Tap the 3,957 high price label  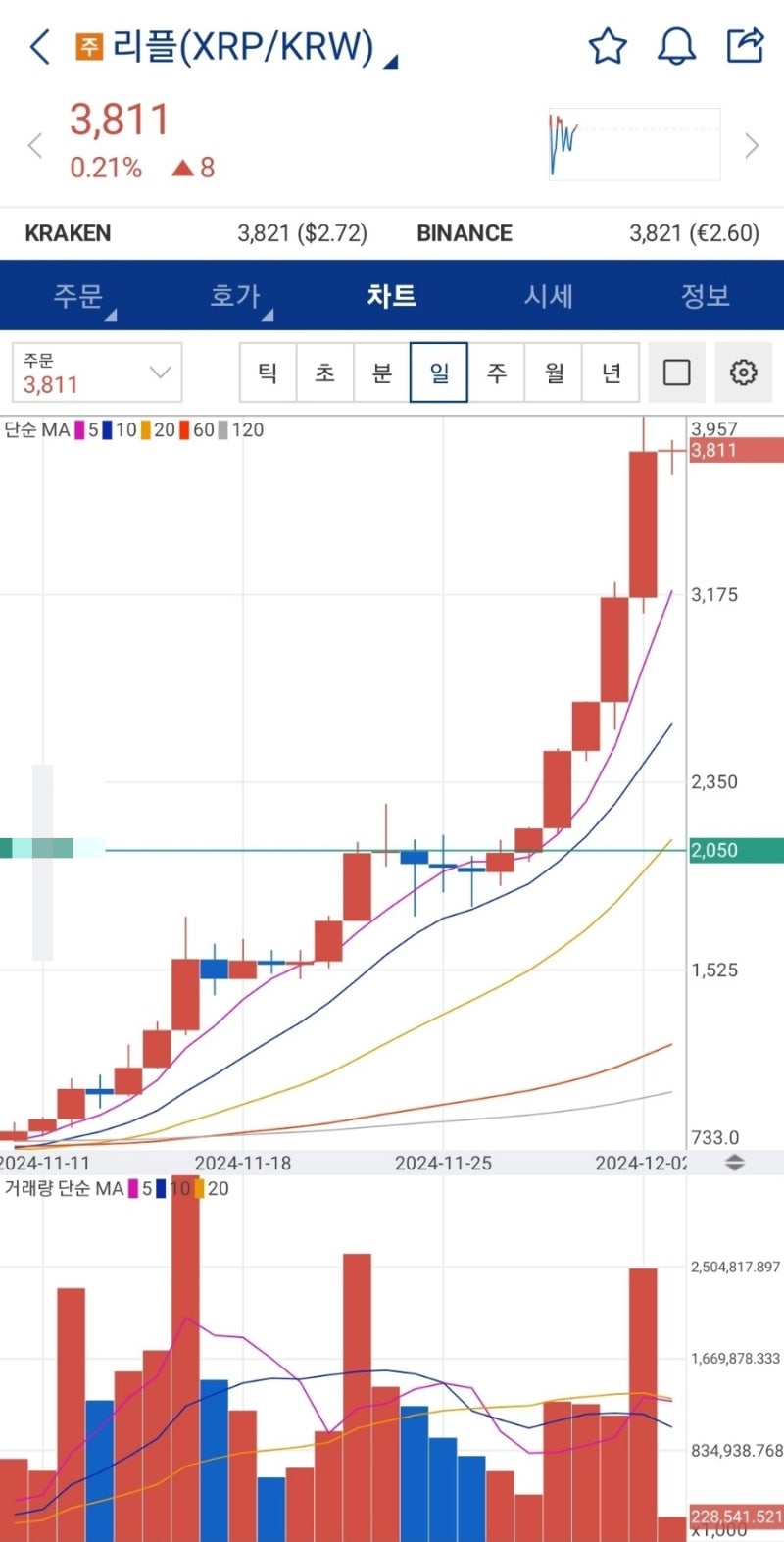[714, 428]
